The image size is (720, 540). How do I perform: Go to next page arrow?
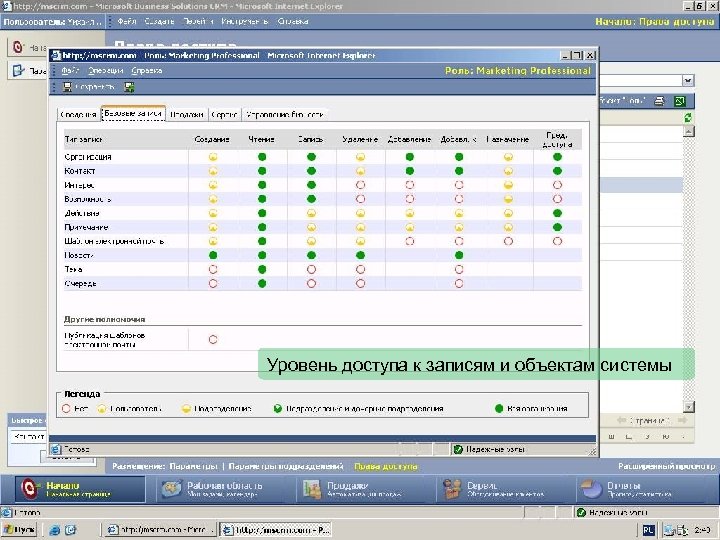pos(682,420)
